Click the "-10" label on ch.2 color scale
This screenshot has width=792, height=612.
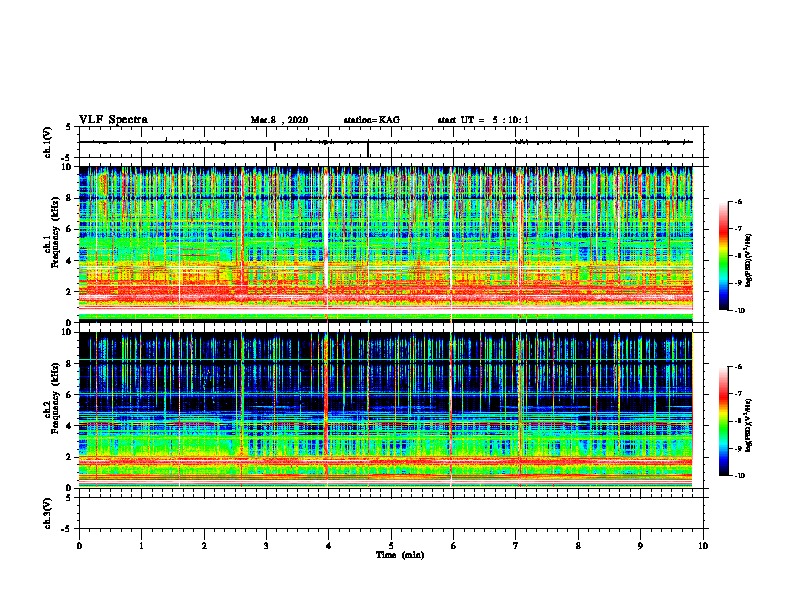pyautogui.click(x=739, y=476)
